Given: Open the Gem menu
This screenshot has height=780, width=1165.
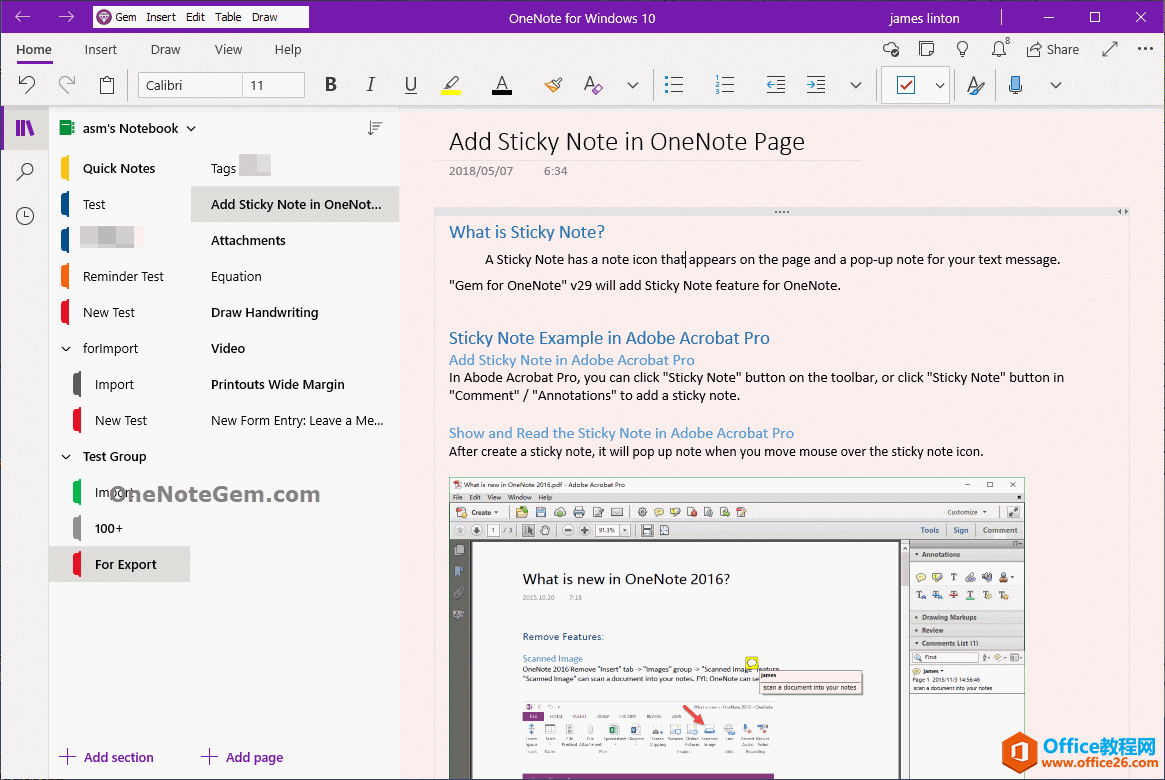Looking at the screenshot, I should 117,17.
